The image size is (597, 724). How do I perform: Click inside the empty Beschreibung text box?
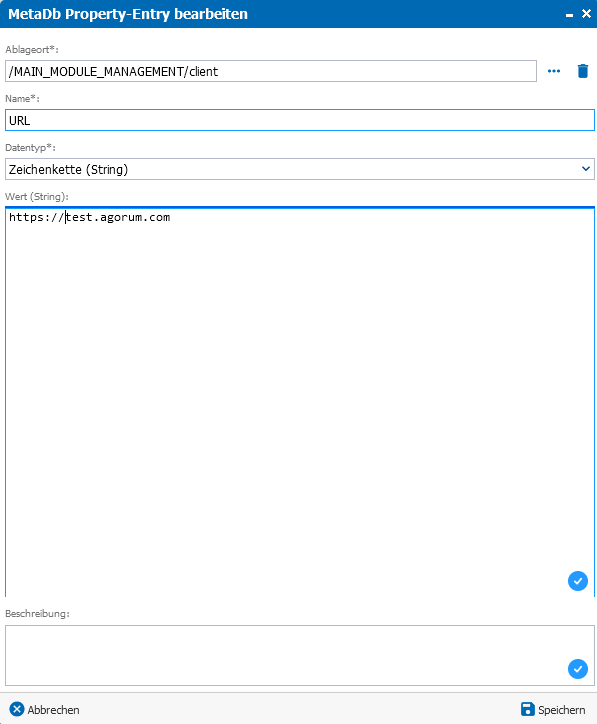click(300, 655)
